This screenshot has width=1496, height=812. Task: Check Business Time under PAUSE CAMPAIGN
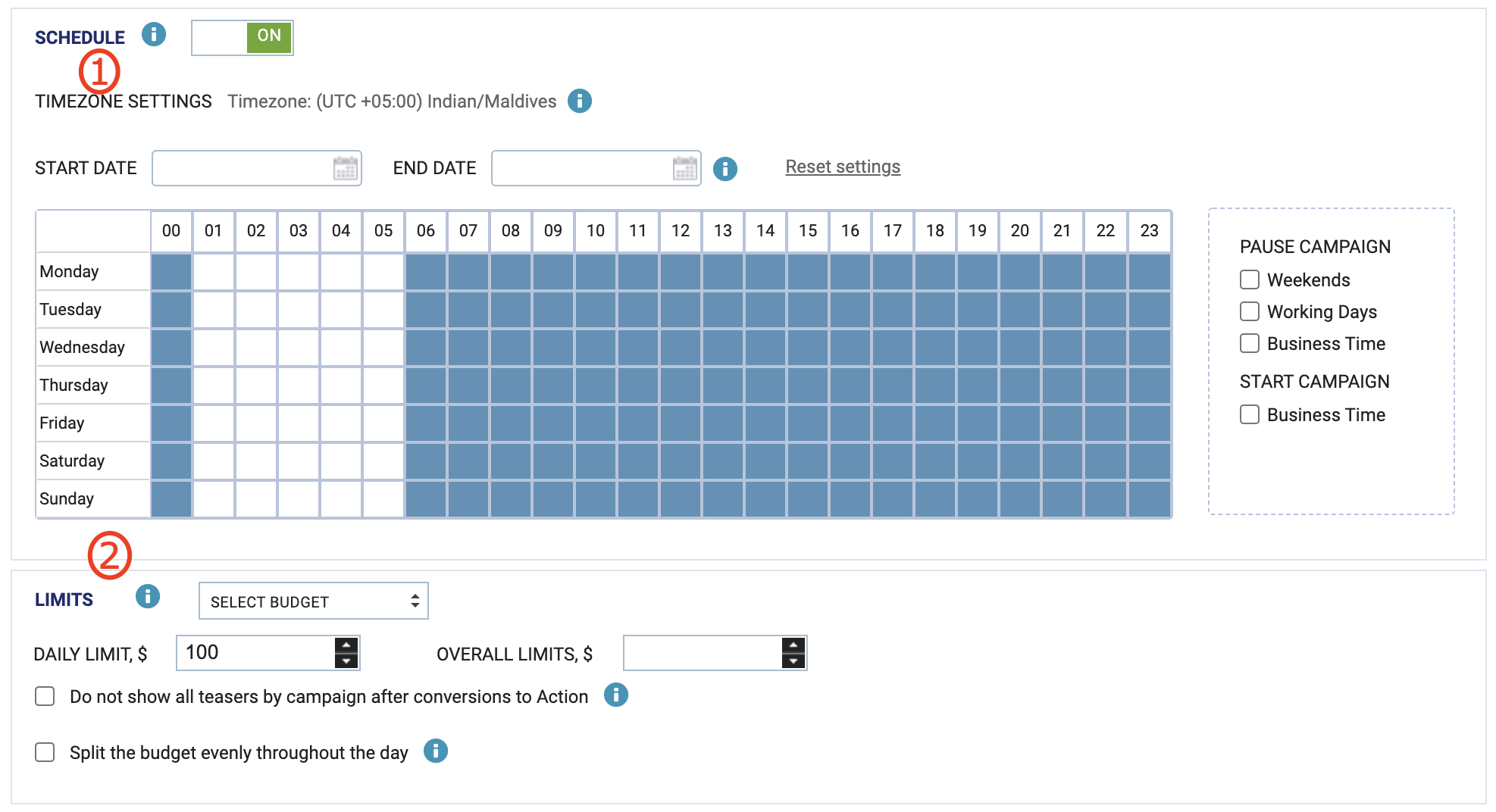tap(1250, 343)
